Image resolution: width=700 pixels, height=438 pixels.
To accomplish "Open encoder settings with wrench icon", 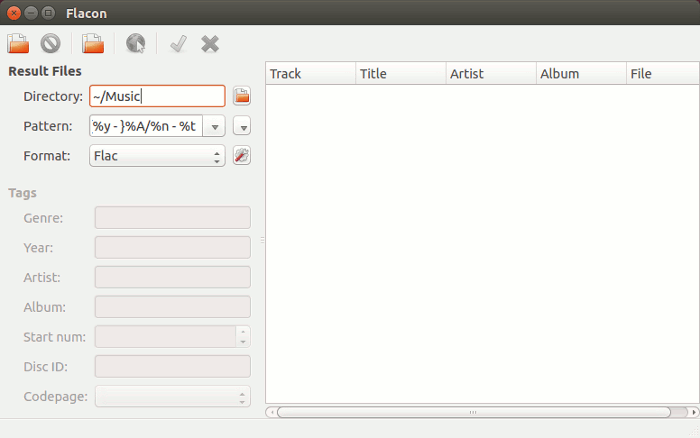I will [x=242, y=155].
